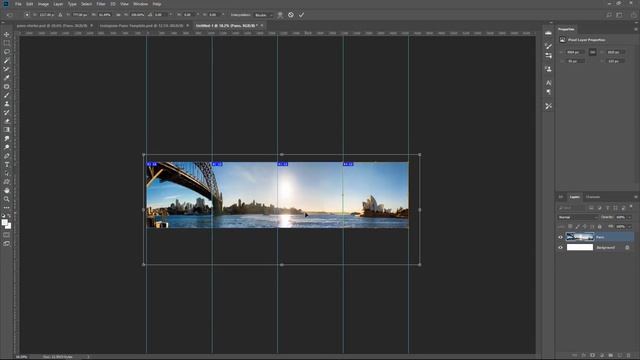Select the Healing Brush tool
This screenshot has width=640, height=360.
pos(7,87)
